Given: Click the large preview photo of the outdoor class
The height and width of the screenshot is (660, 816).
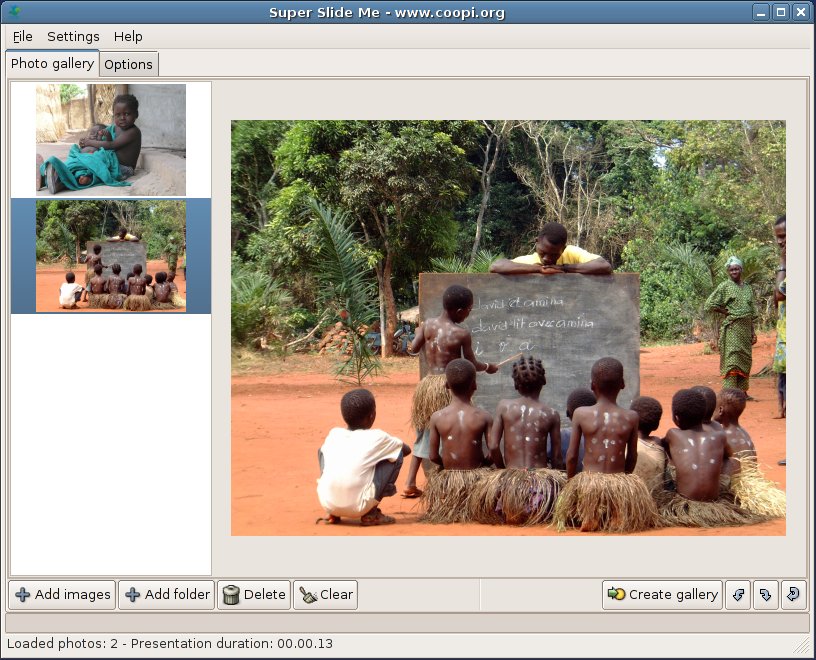Looking at the screenshot, I should point(508,328).
